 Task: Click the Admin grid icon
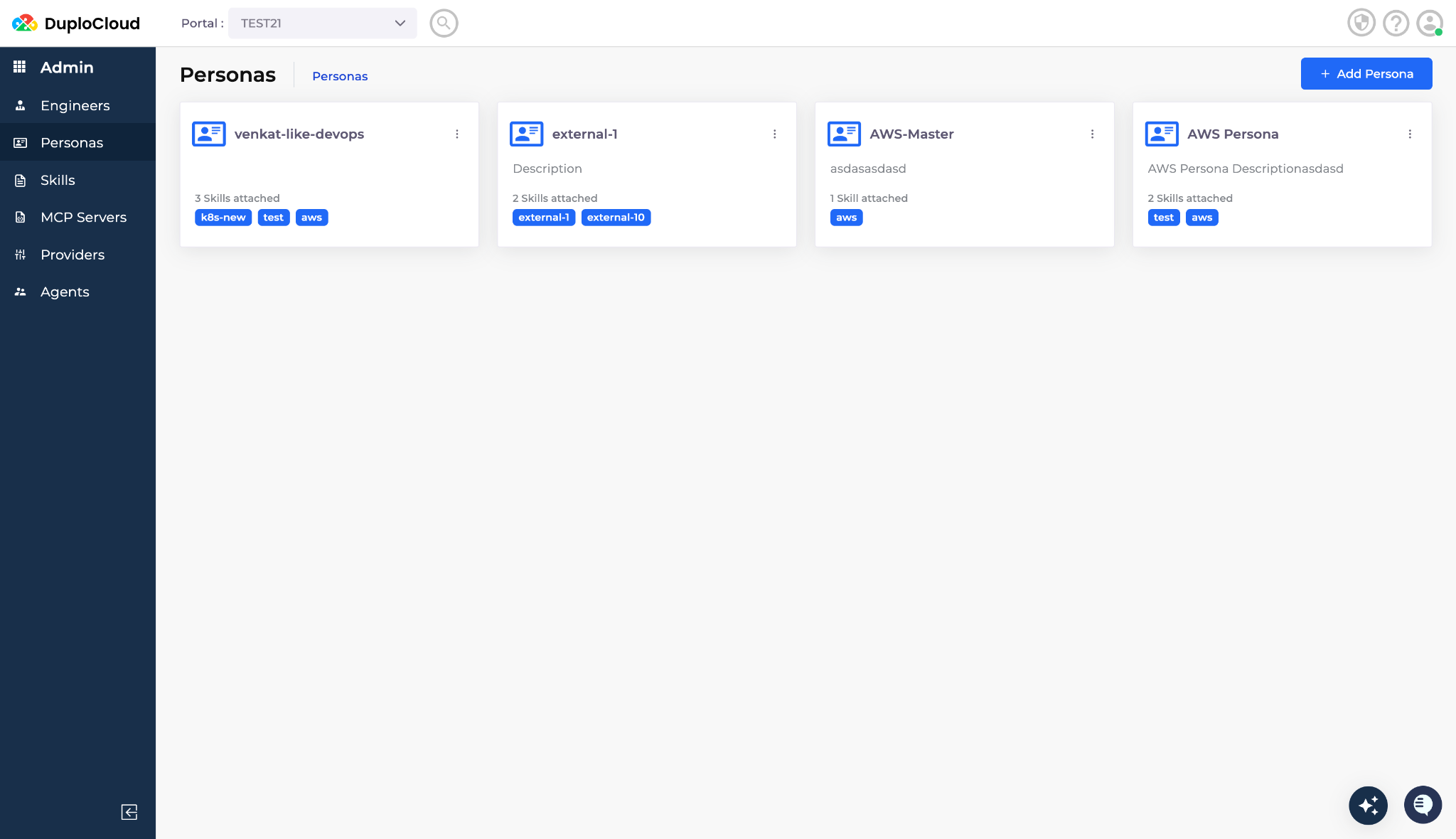(x=20, y=67)
